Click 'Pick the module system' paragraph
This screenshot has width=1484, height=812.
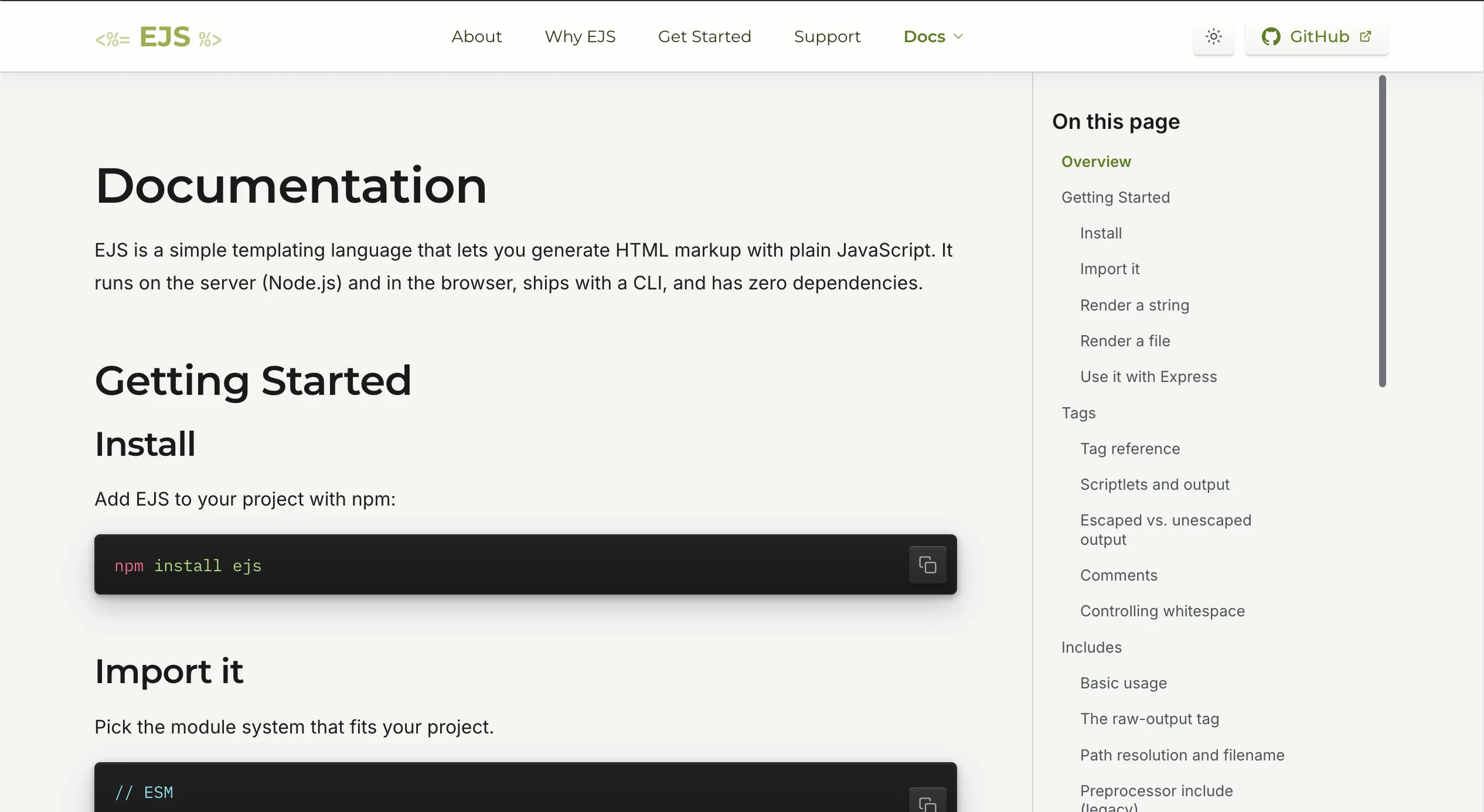tap(294, 727)
